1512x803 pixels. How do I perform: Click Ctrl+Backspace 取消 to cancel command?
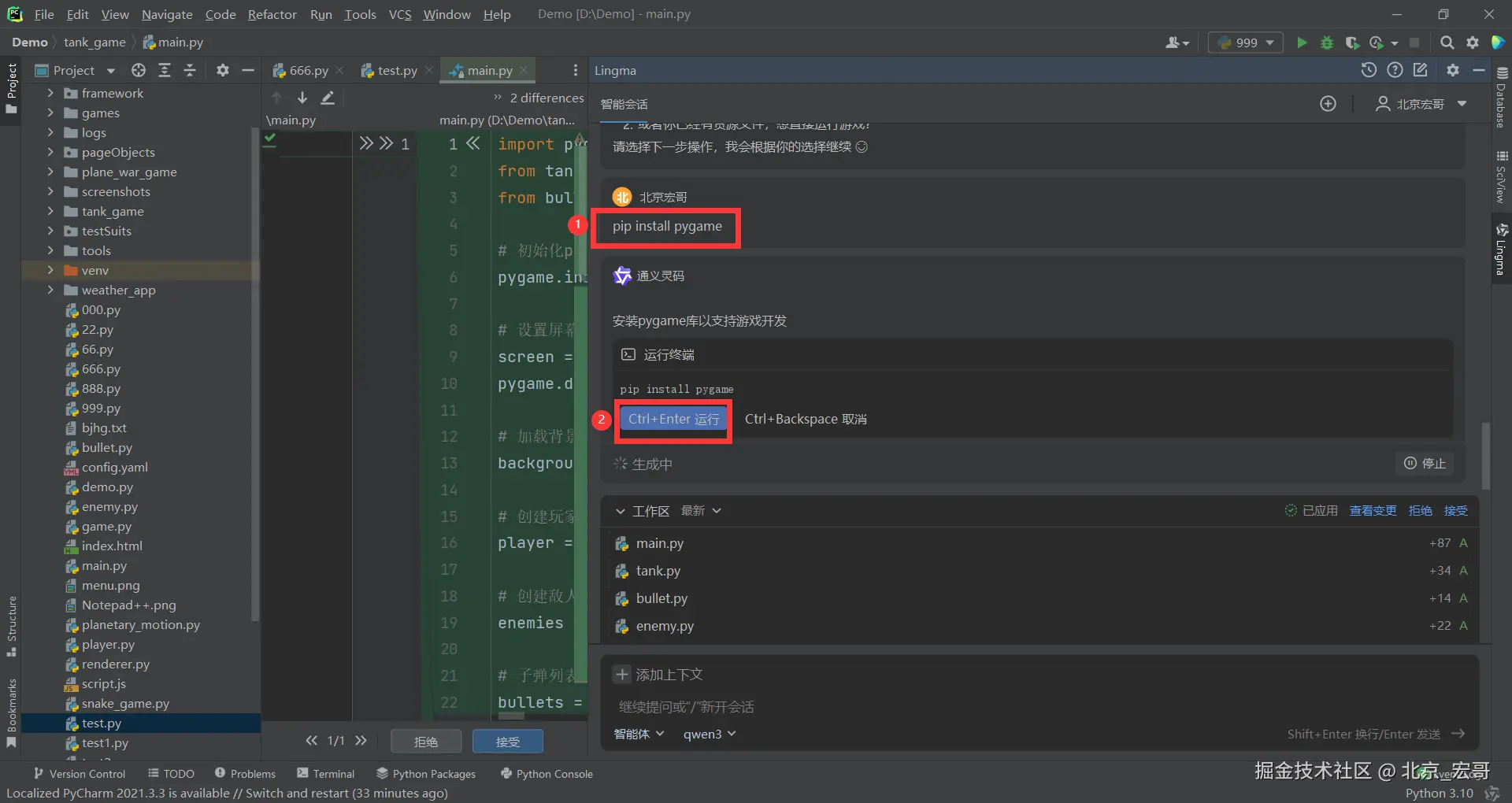click(x=806, y=419)
